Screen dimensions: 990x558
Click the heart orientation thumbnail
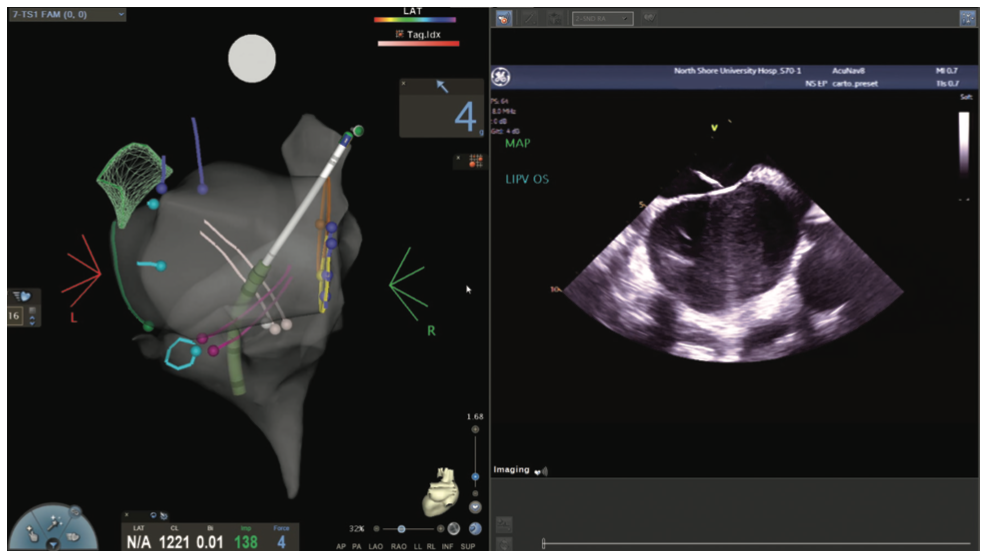439,492
